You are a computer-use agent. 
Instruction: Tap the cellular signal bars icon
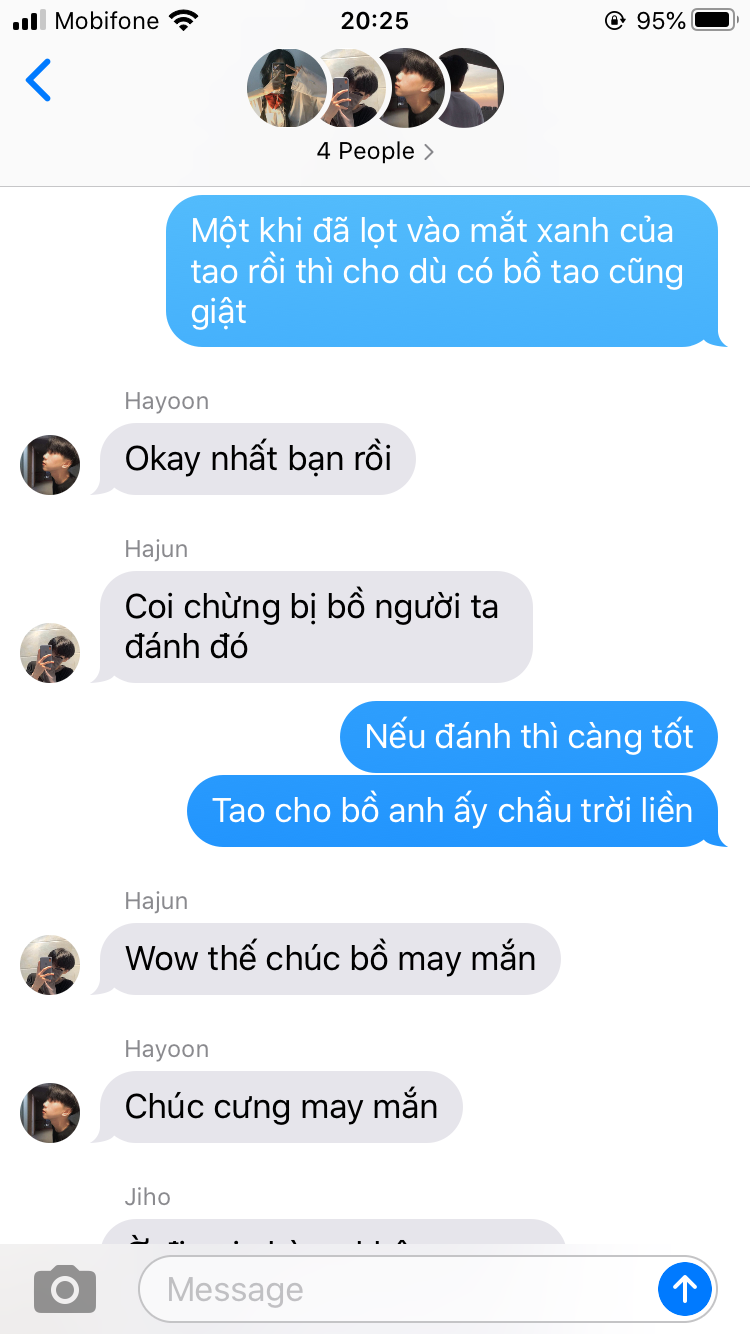[x=29, y=20]
